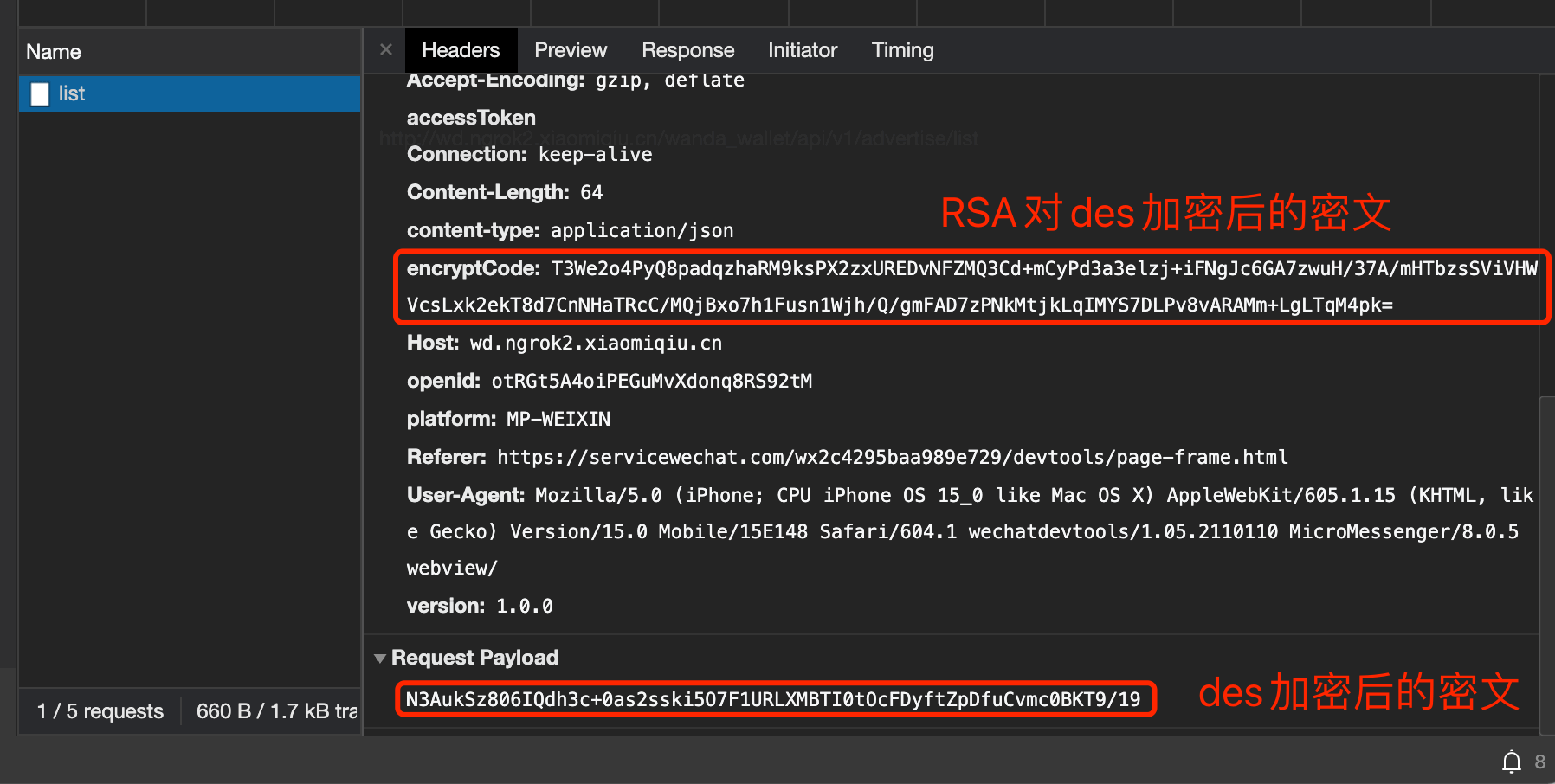1555x784 pixels.
Task: Collapse the Request Payload section
Action: [x=380, y=658]
